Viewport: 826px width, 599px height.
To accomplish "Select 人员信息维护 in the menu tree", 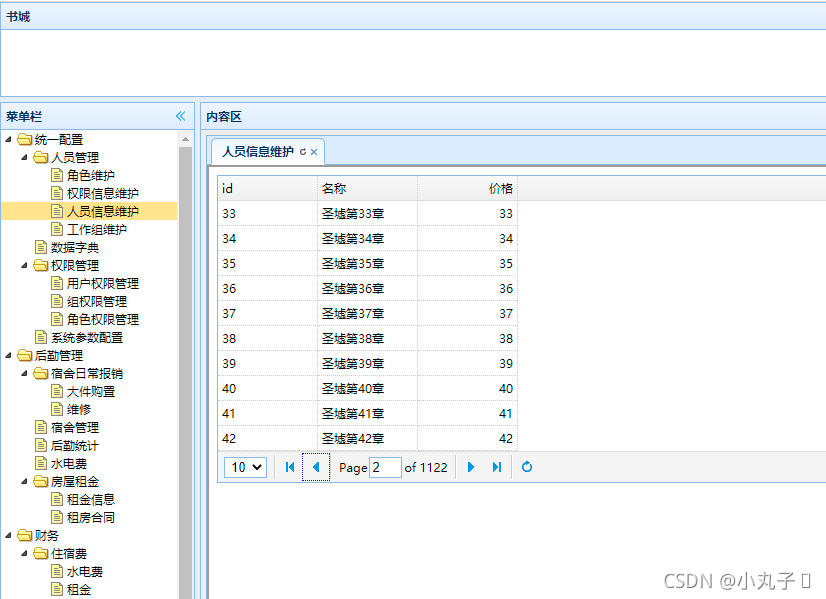I will (x=103, y=211).
